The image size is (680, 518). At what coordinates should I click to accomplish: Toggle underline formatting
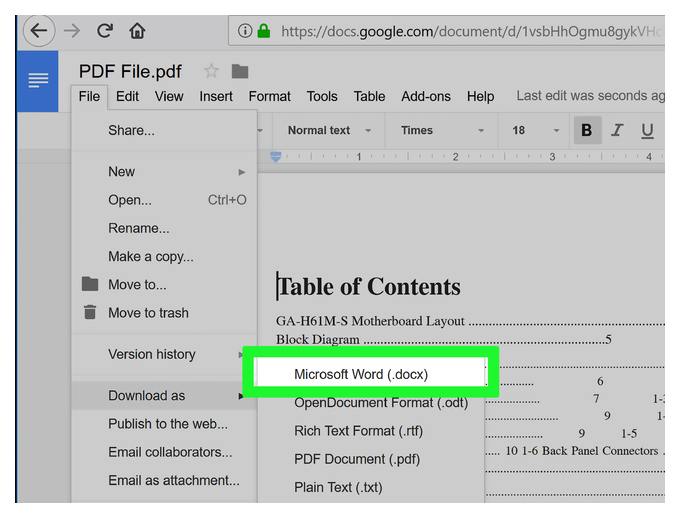coord(647,130)
